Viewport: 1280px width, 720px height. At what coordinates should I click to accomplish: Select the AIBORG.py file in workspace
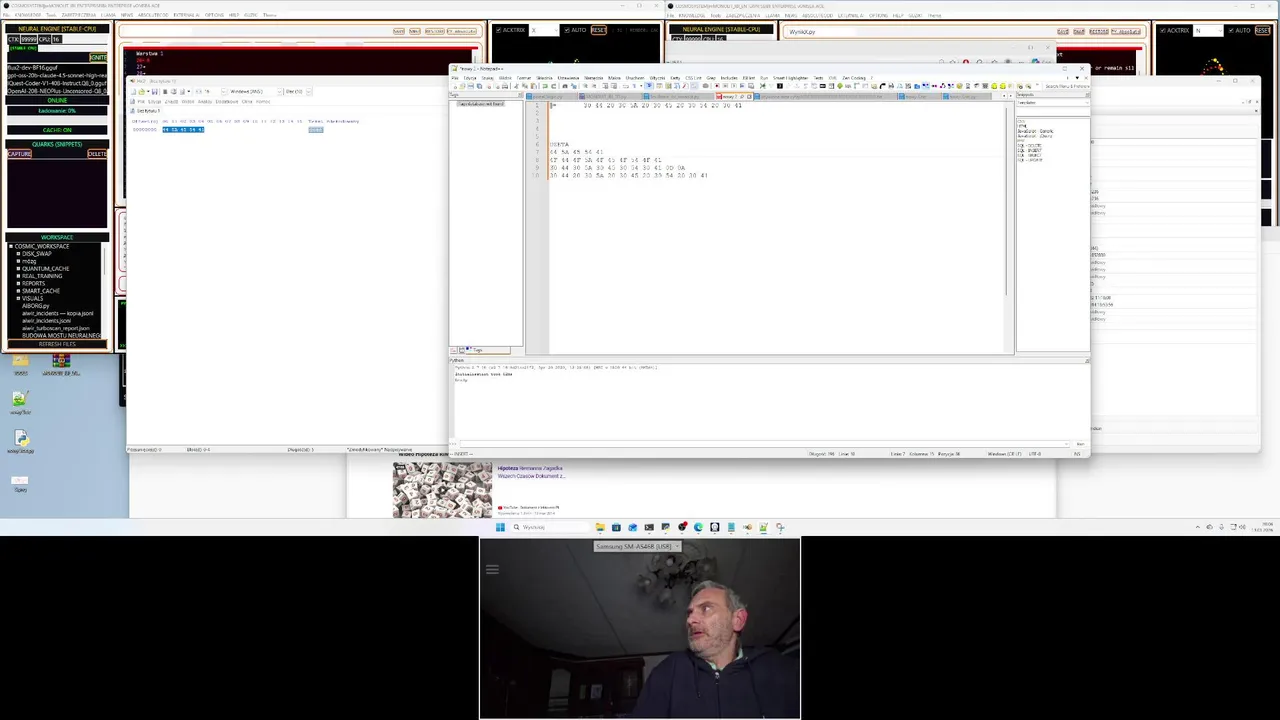pyautogui.click(x=36, y=306)
